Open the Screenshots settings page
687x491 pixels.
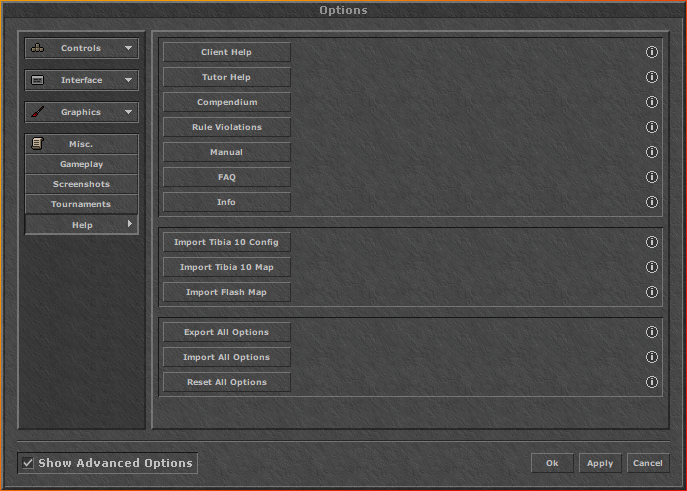pyautogui.click(x=81, y=184)
